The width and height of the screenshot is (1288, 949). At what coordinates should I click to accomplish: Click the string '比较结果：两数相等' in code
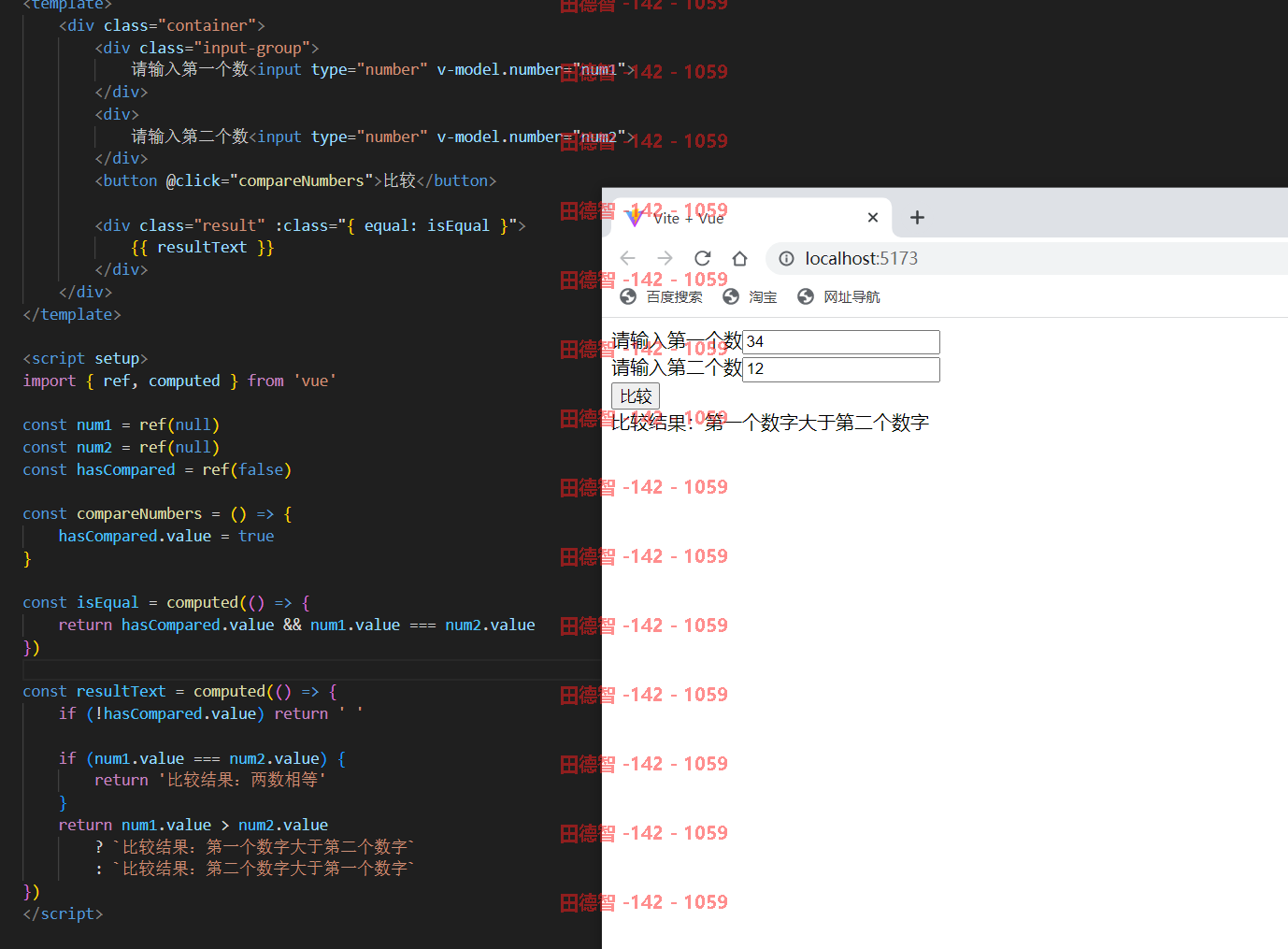coord(242,780)
